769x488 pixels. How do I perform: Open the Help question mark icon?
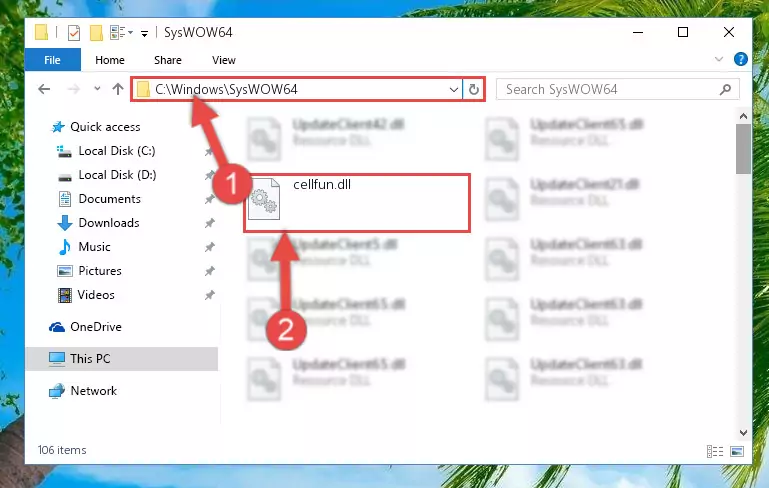741,59
